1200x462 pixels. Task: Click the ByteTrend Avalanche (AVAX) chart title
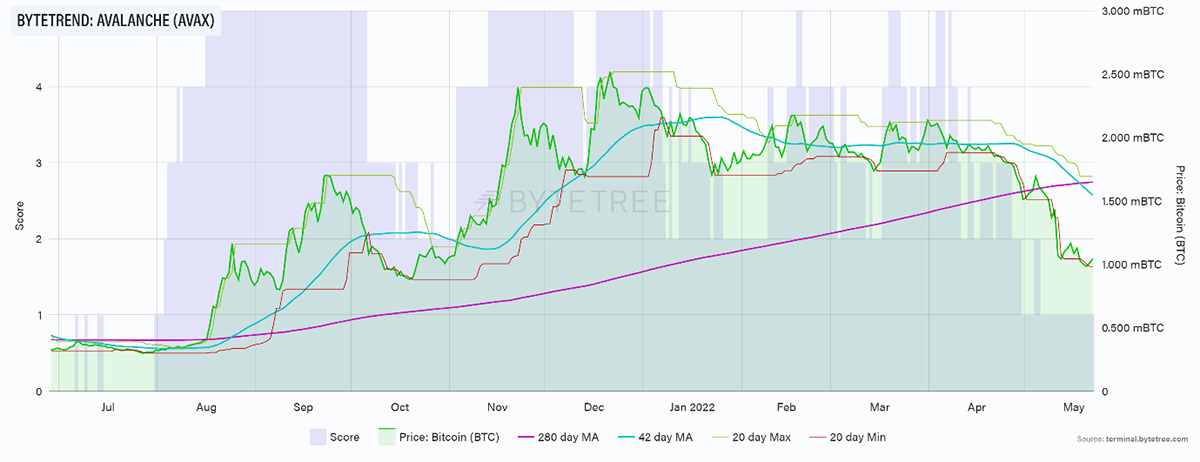tap(118, 19)
